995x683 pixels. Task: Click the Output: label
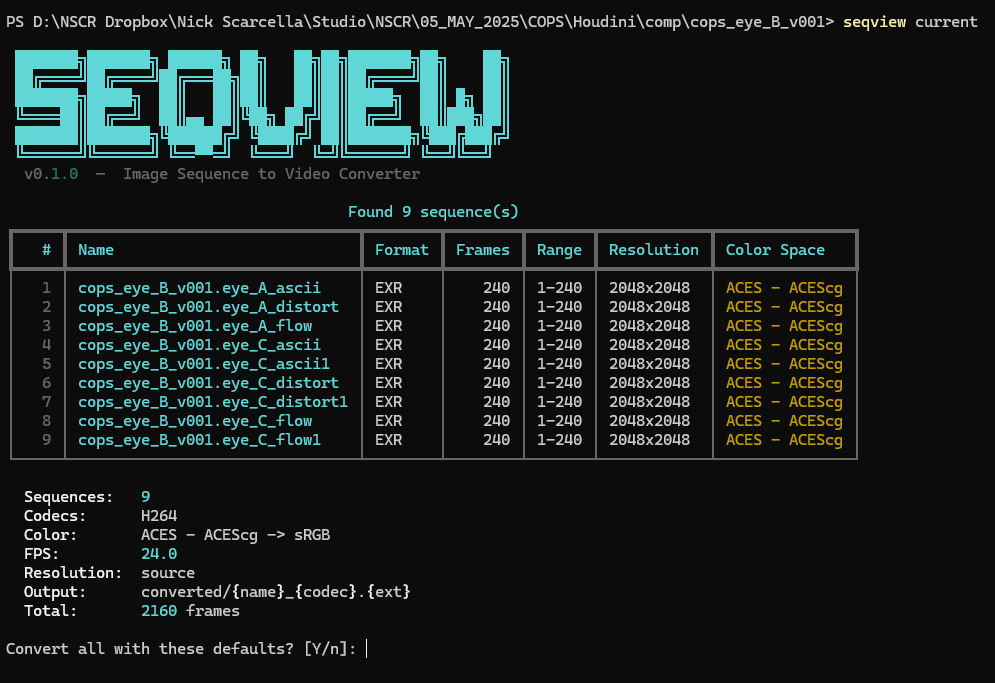coord(55,592)
